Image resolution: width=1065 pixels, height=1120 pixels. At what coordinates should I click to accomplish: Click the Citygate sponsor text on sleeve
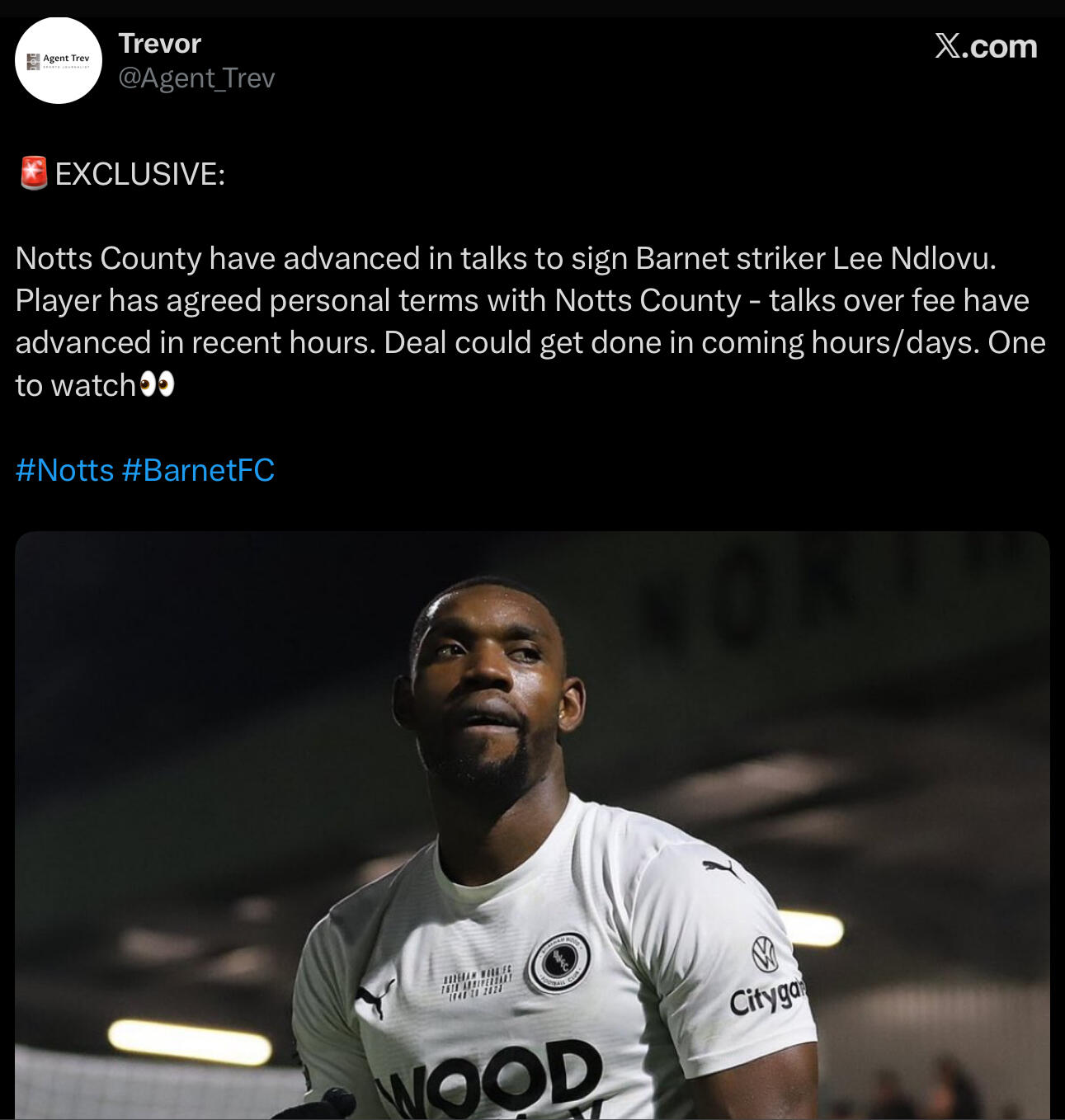[x=766, y=997]
